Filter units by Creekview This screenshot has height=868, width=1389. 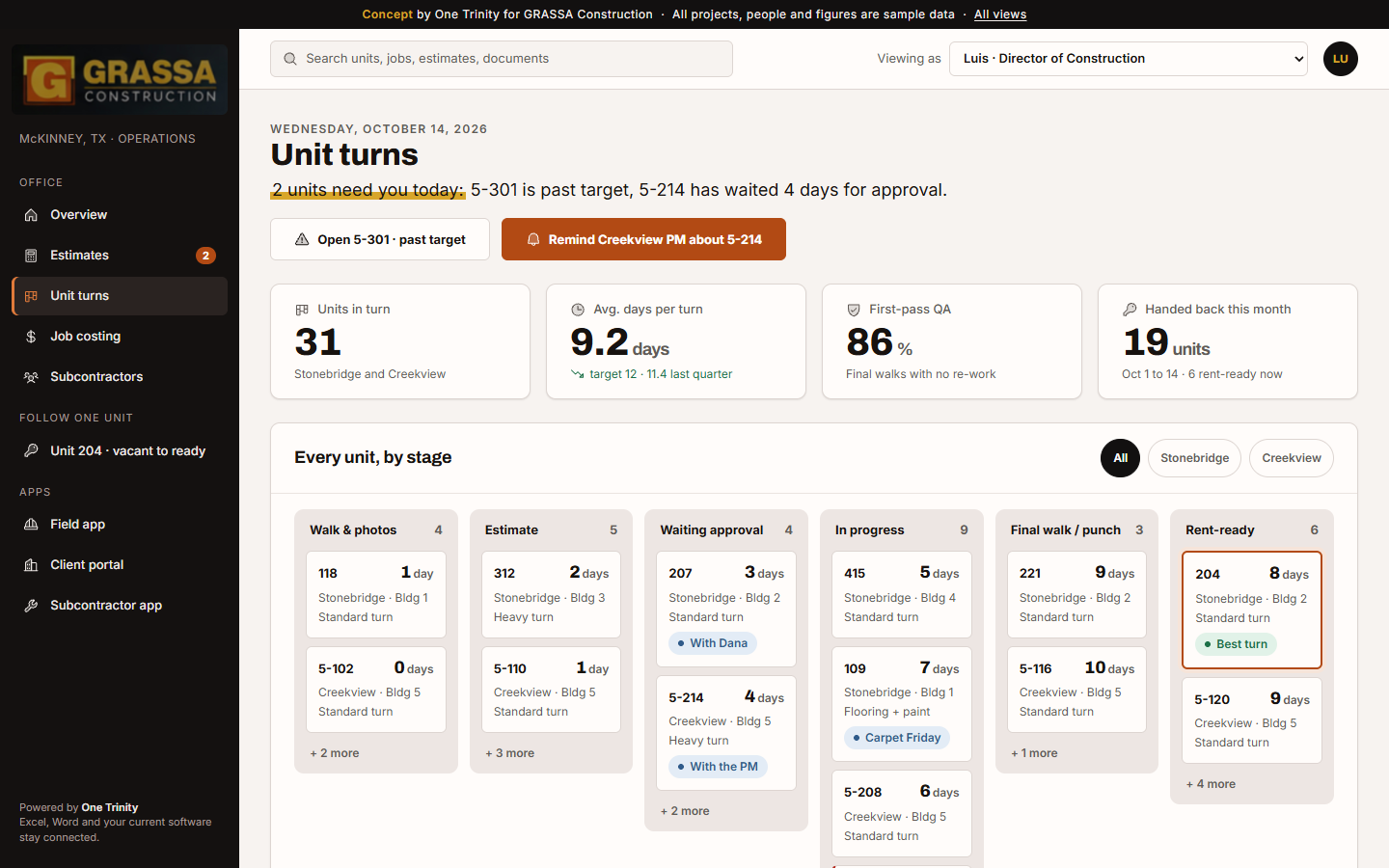(1292, 458)
